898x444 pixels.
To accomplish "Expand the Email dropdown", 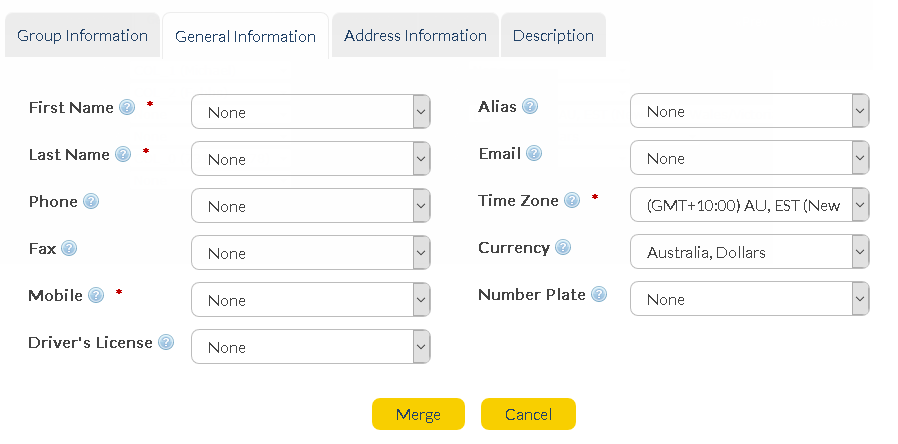I will pyautogui.click(x=749, y=158).
